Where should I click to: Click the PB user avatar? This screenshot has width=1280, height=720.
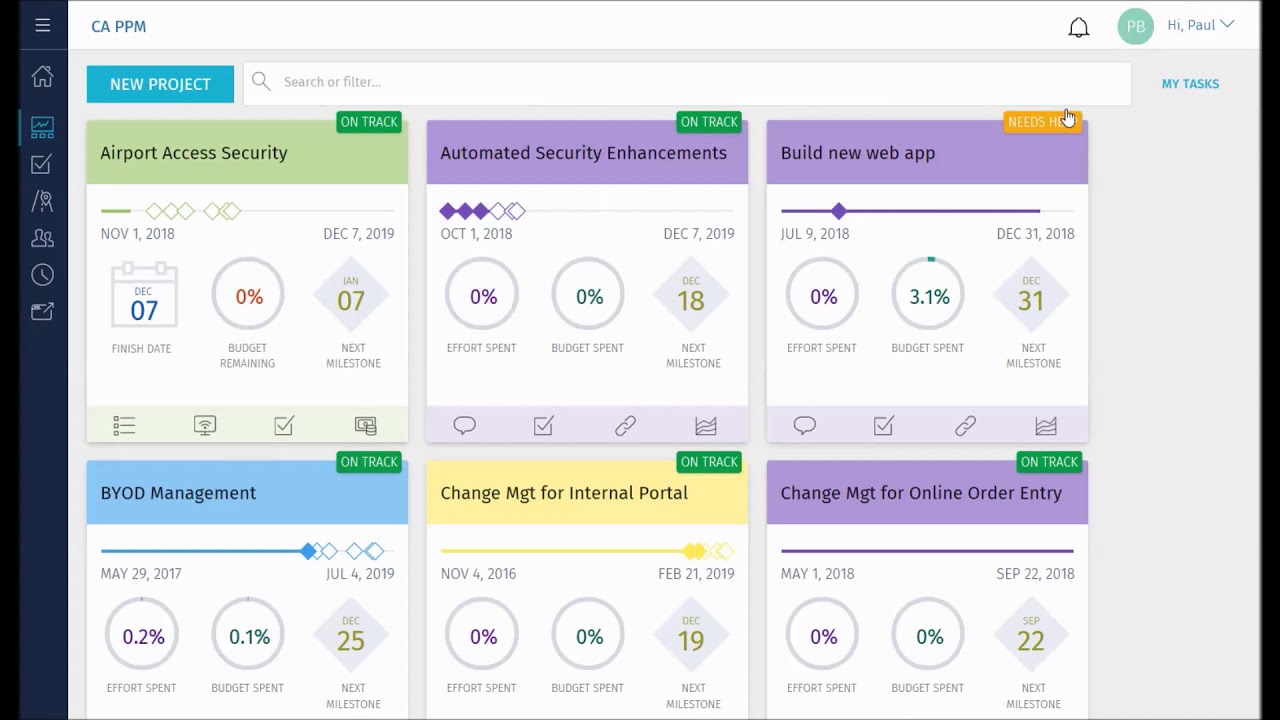(x=1135, y=26)
